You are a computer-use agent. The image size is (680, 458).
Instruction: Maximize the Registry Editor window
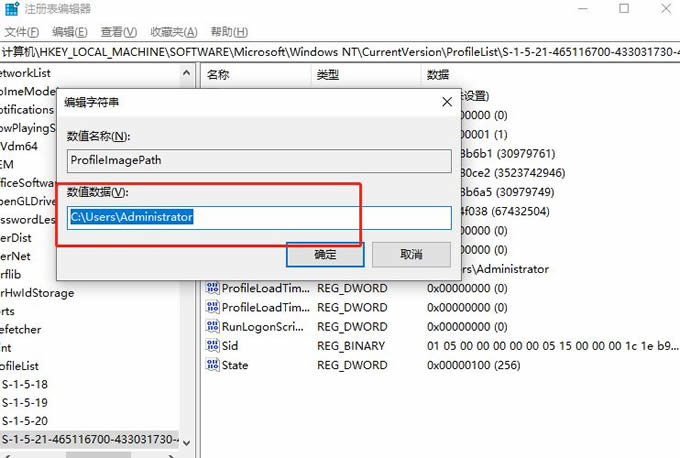point(624,8)
